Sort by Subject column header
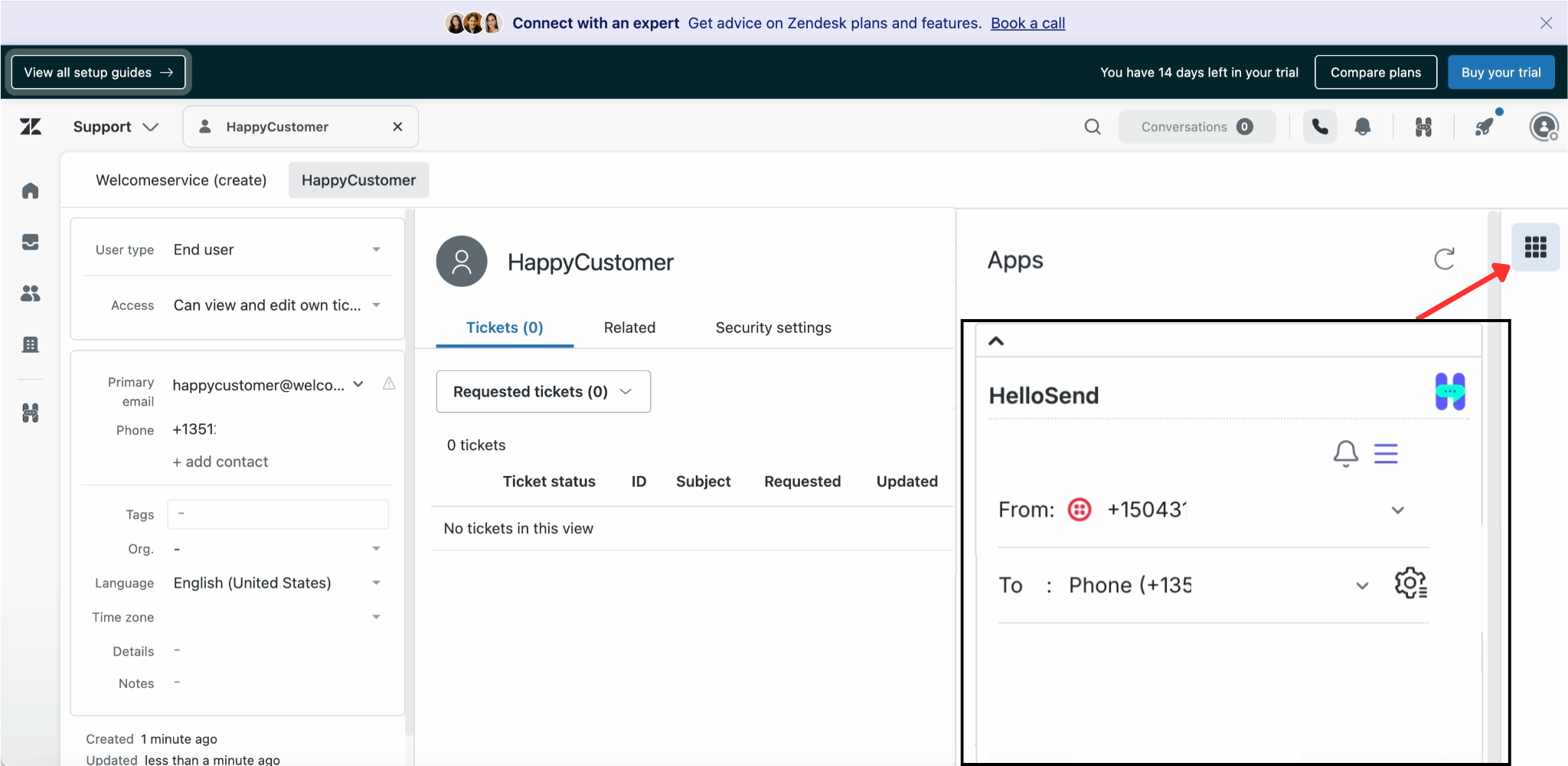1568x766 pixels. (703, 481)
